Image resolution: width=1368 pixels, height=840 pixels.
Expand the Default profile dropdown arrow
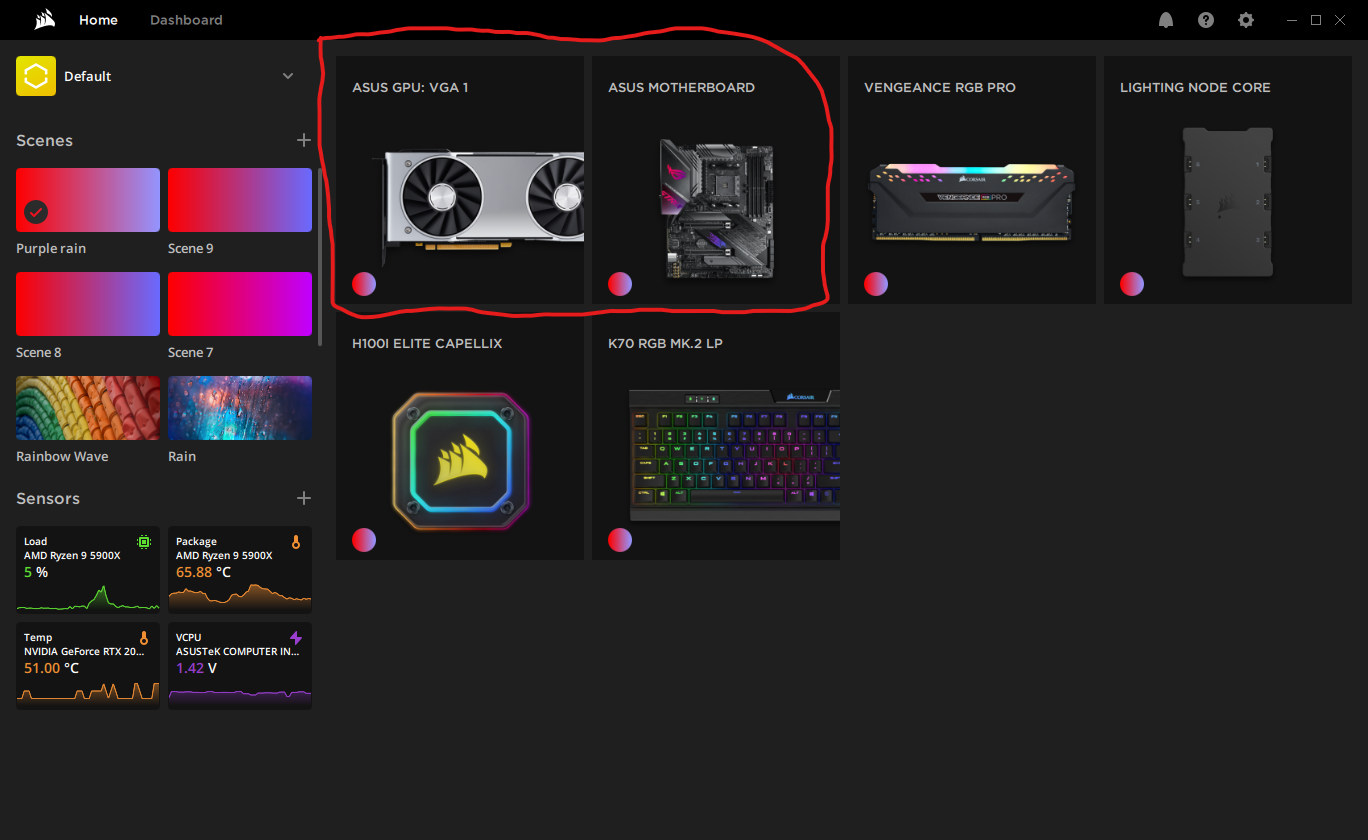click(x=288, y=76)
